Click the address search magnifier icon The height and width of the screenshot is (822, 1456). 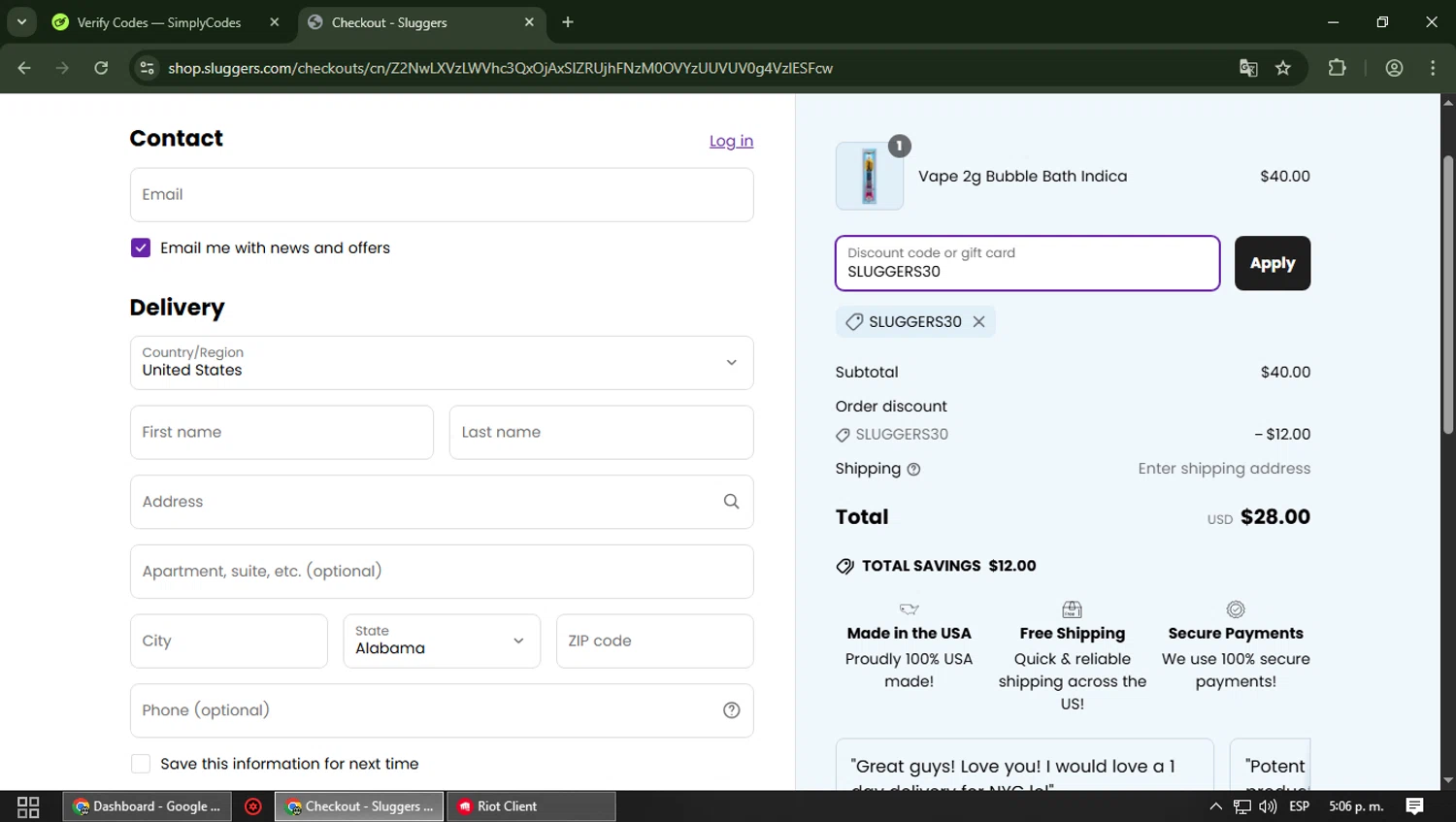pos(731,502)
